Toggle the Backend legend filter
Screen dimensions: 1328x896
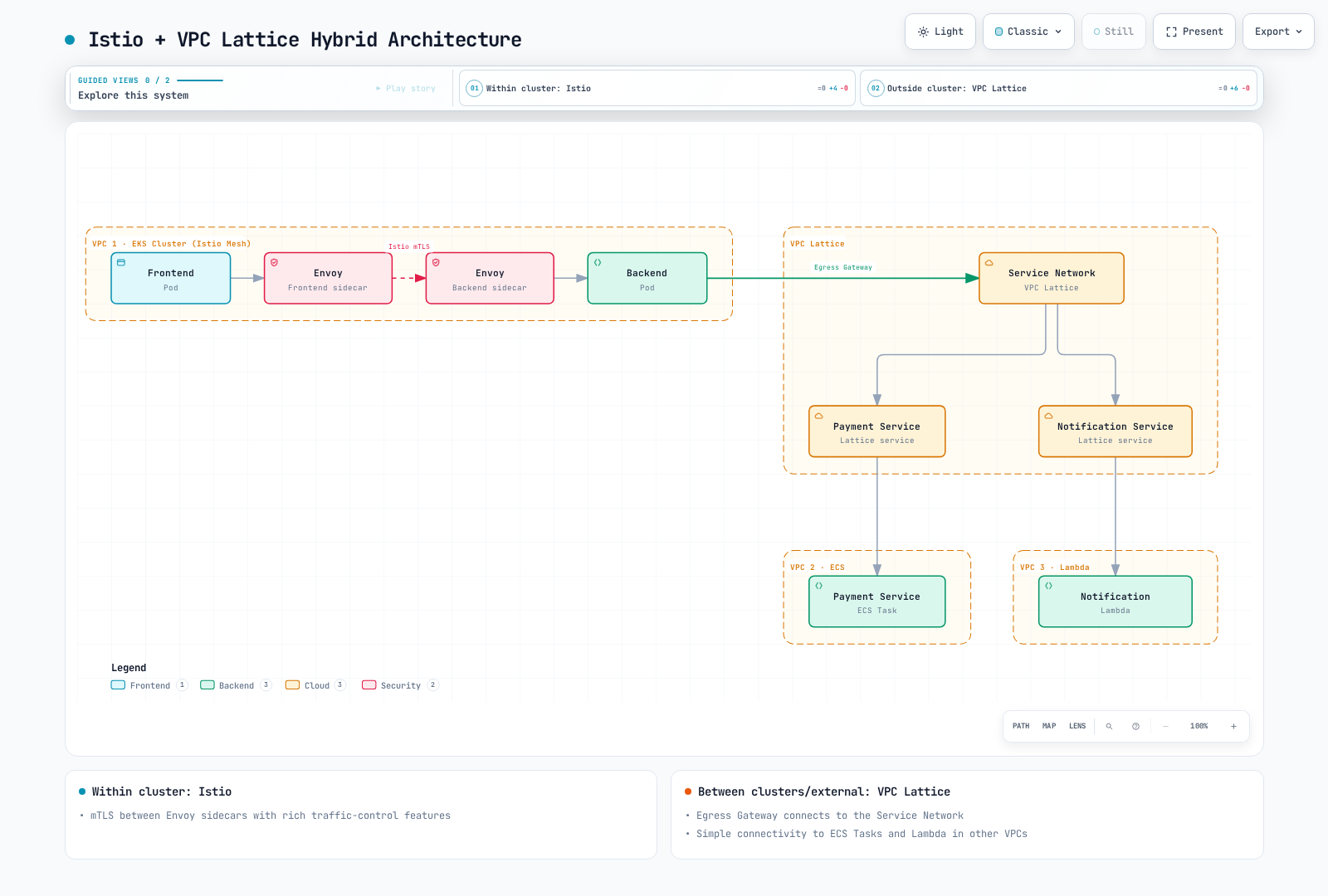tap(236, 685)
